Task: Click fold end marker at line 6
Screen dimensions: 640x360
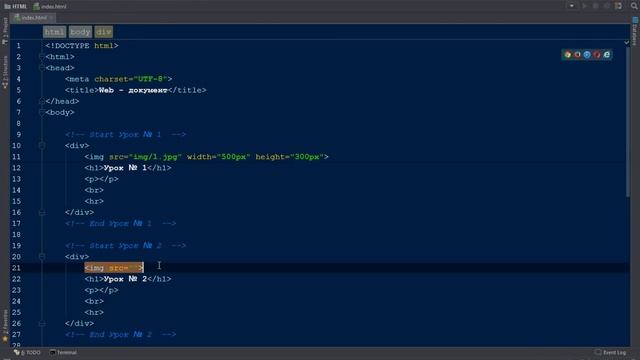Action: tap(42, 101)
